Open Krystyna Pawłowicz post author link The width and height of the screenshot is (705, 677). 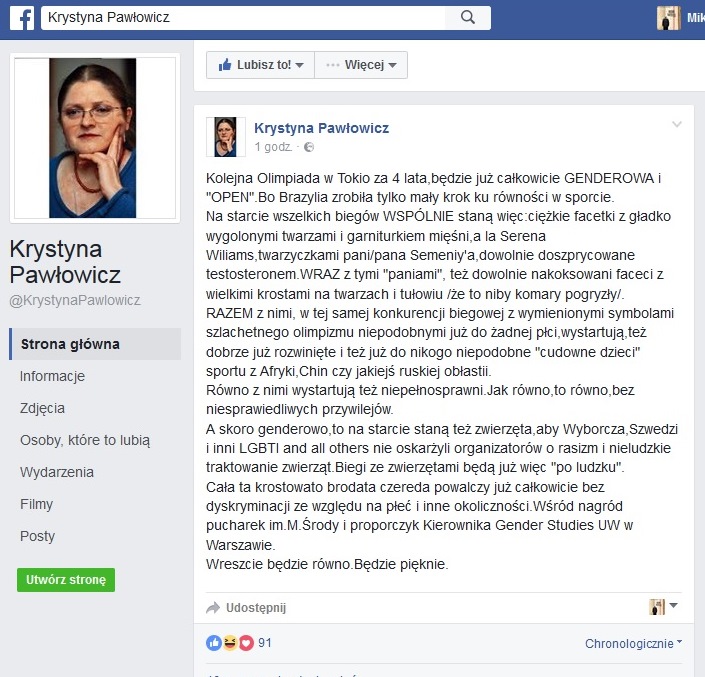[321, 128]
